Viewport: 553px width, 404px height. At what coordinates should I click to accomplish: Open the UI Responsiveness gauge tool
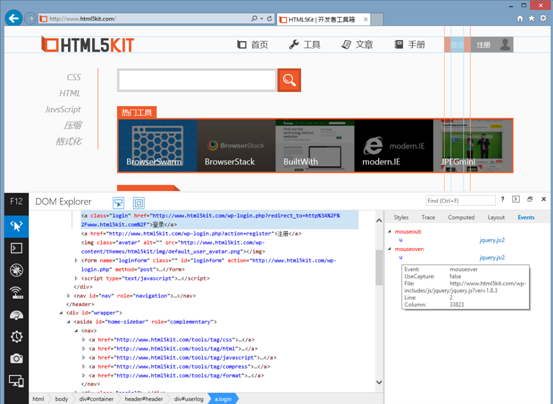(16, 315)
